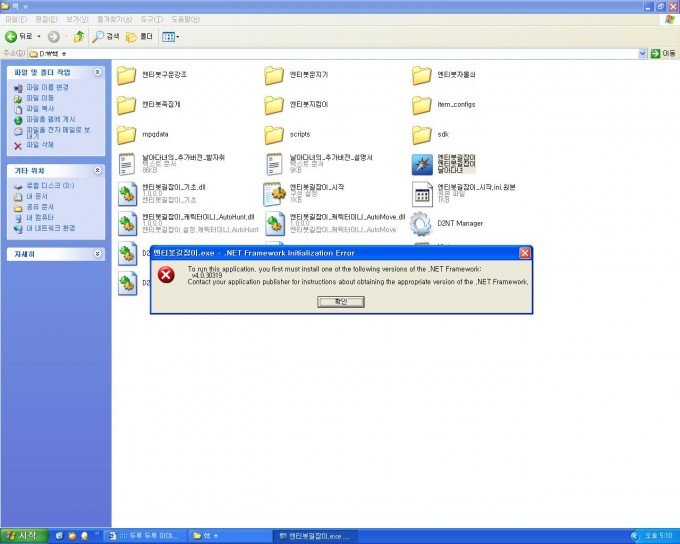680x544 pixels.
Task: Launch Internet Explorer from quick launch
Action: click(59, 537)
